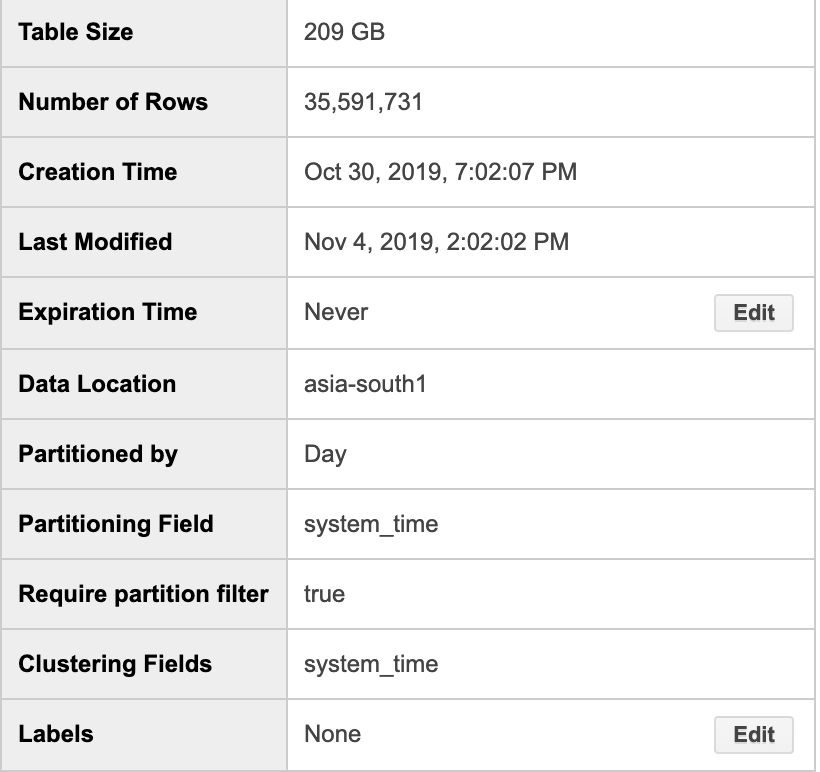Click the Data Location row label
Screen dimensions: 820x772
click(x=96, y=384)
